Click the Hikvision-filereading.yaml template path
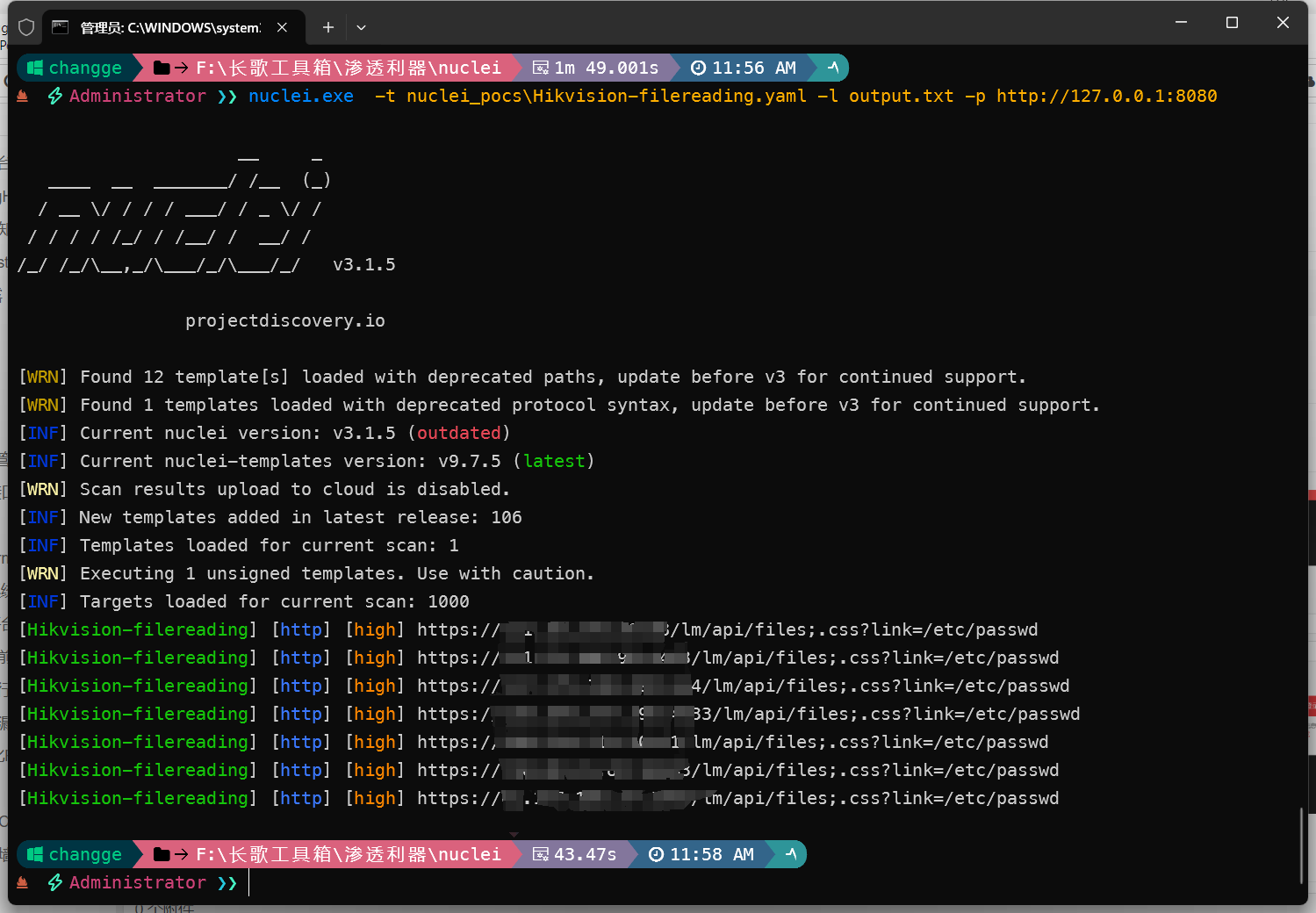The width and height of the screenshot is (1316, 913). (x=607, y=96)
